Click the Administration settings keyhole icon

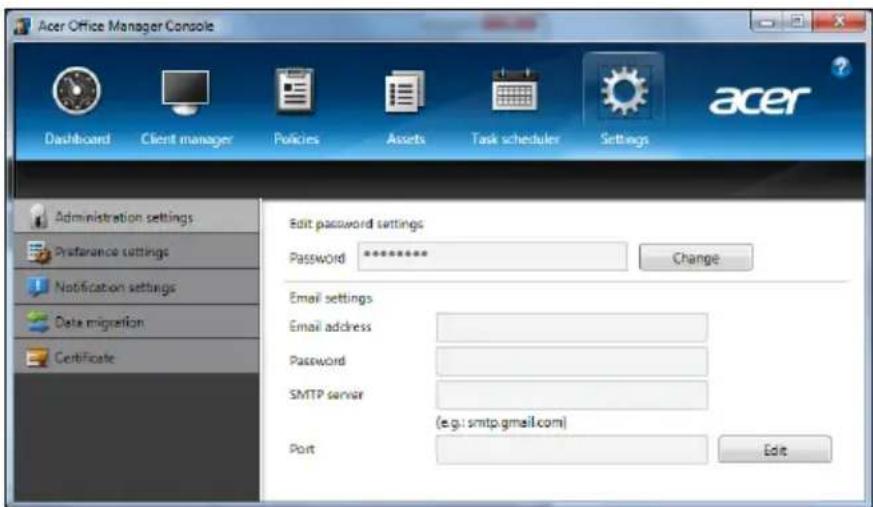pos(38,216)
